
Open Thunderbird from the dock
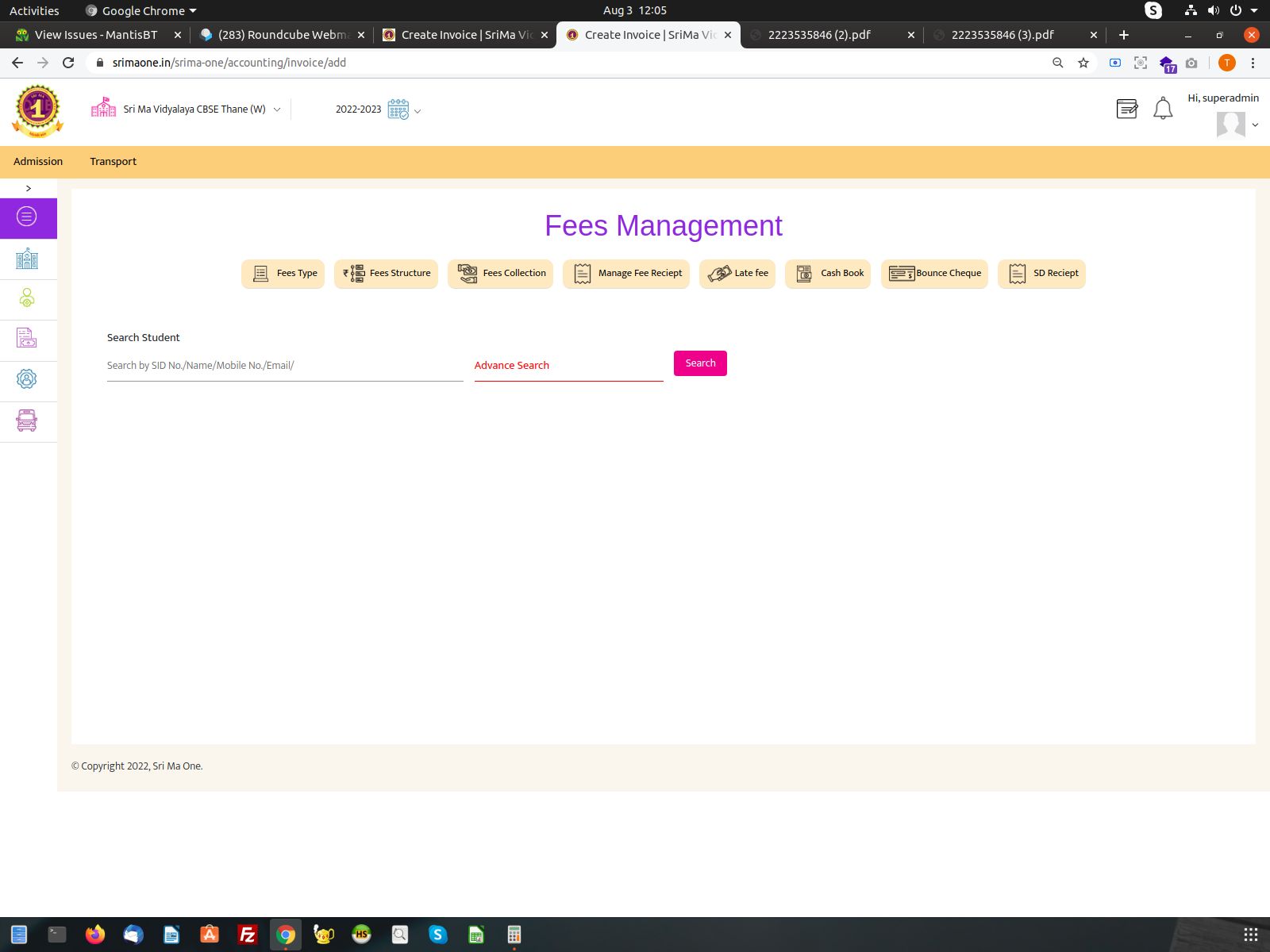tap(133, 935)
